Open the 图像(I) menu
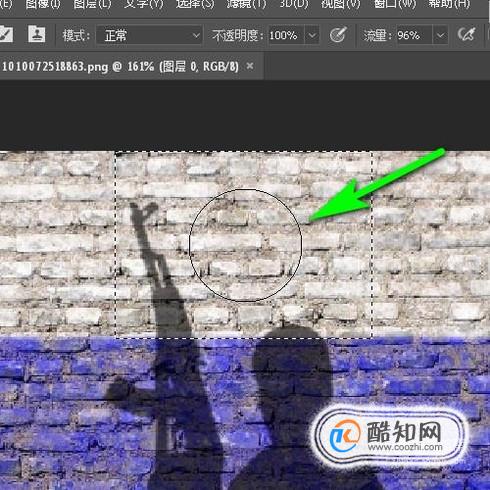Screen dimensions: 490x490 click(43, 5)
